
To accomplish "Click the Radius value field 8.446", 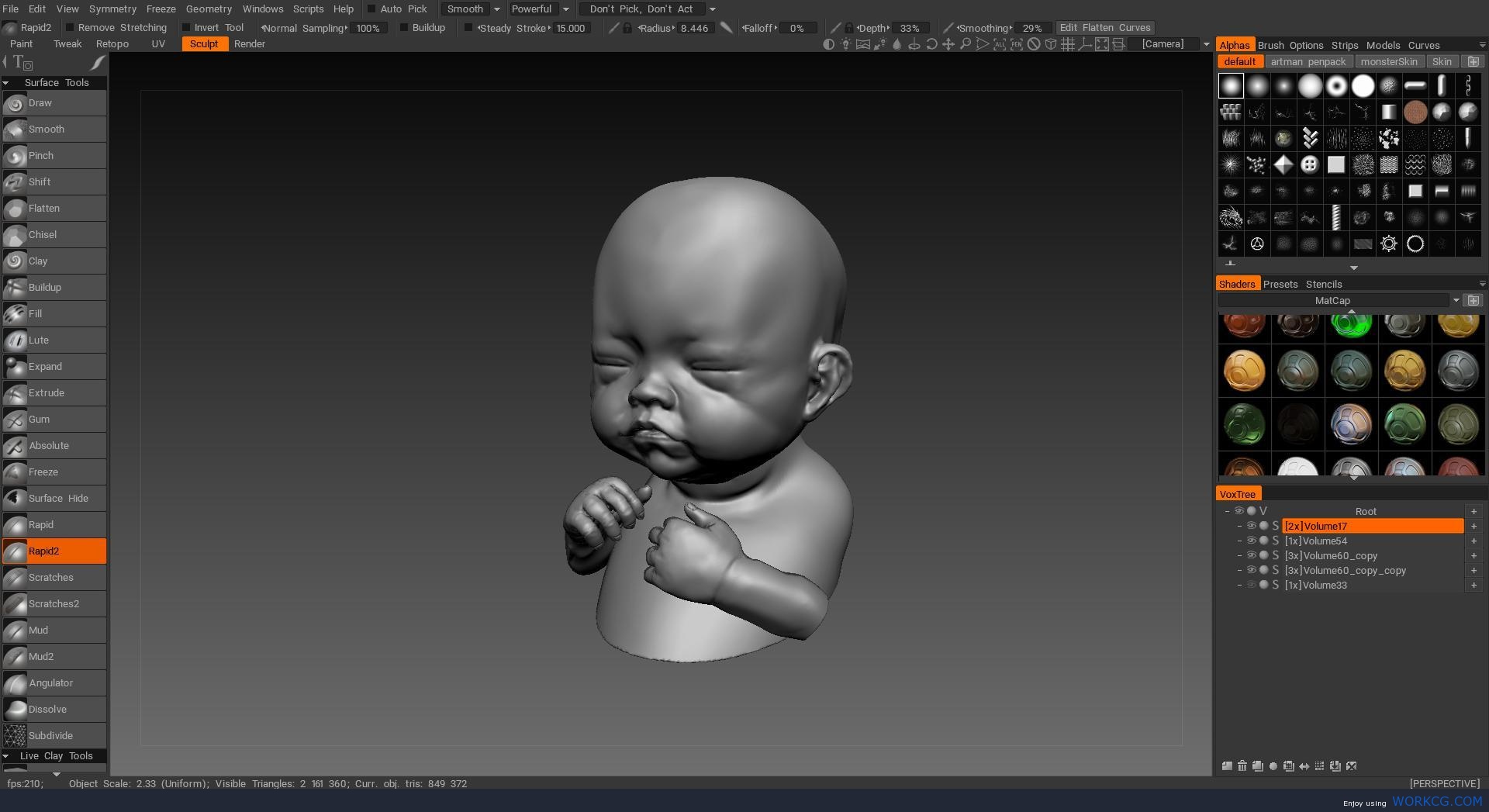I will 694,28.
